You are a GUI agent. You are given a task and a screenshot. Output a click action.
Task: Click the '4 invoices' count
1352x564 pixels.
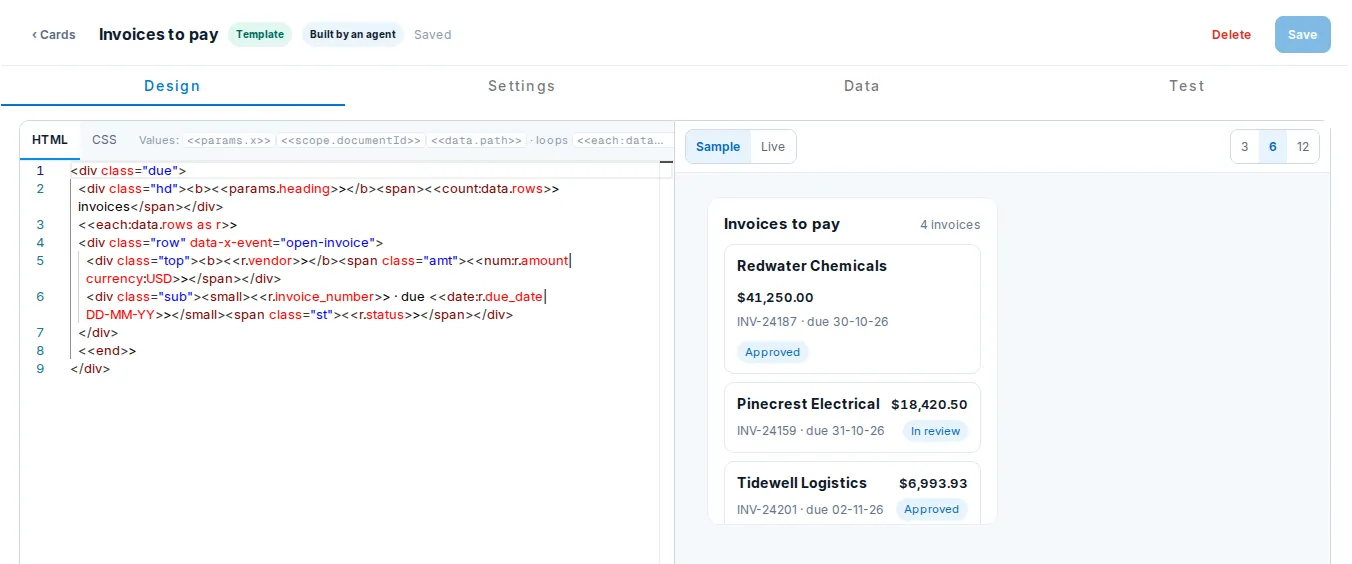click(950, 224)
